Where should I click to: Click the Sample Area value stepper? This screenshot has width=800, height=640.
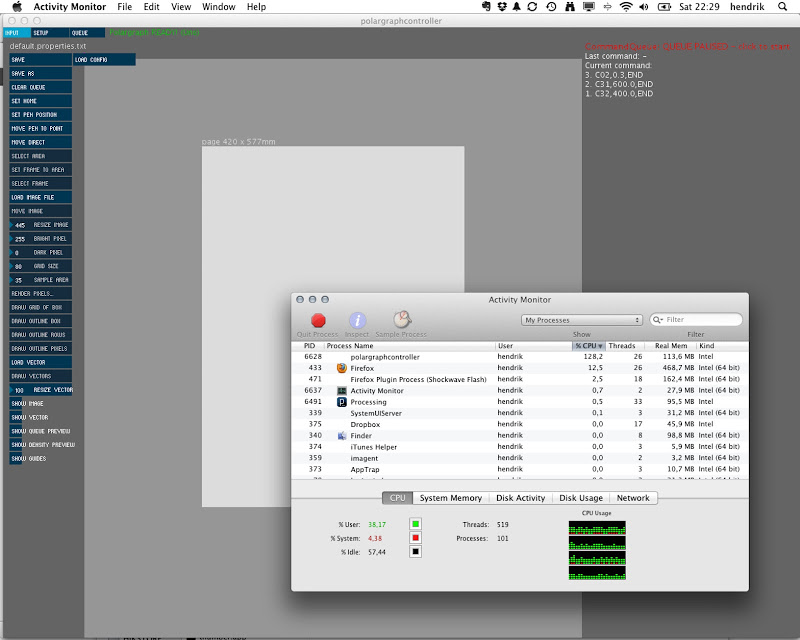(41, 280)
